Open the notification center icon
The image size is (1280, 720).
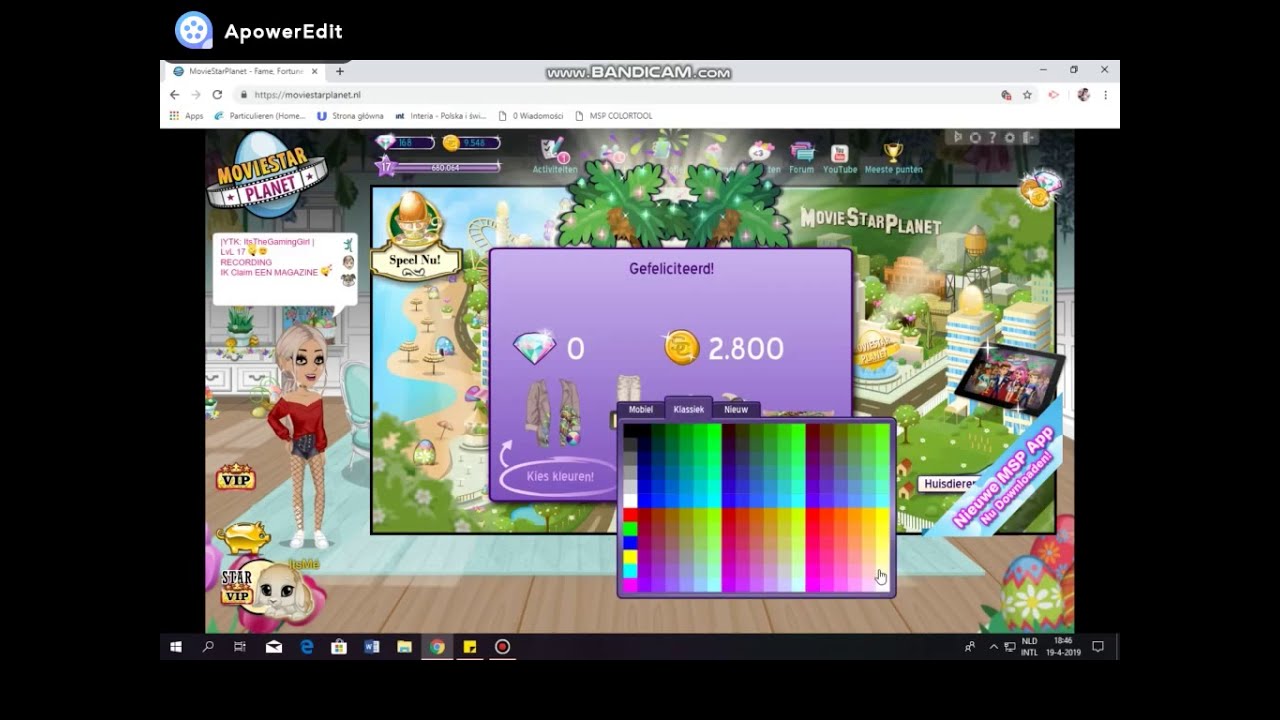point(1097,647)
